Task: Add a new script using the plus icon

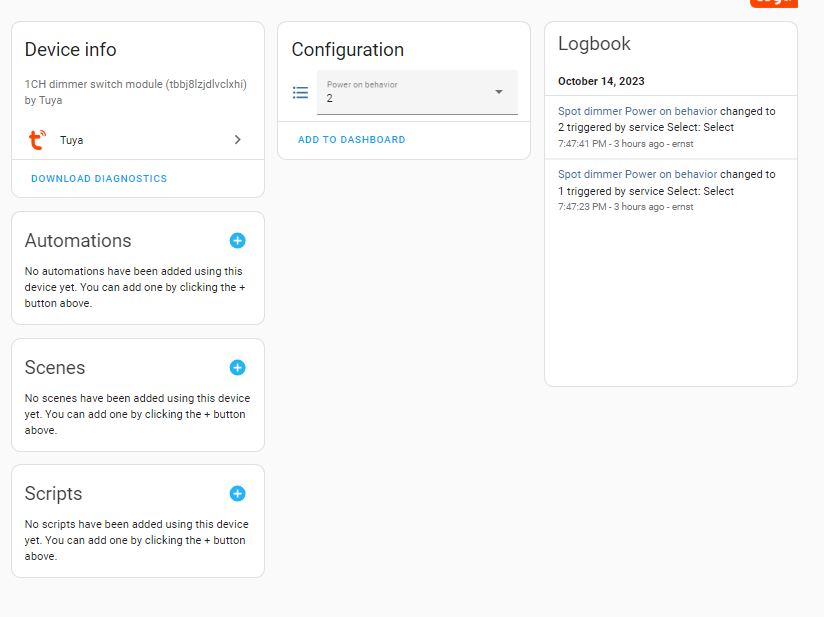Action: point(237,493)
